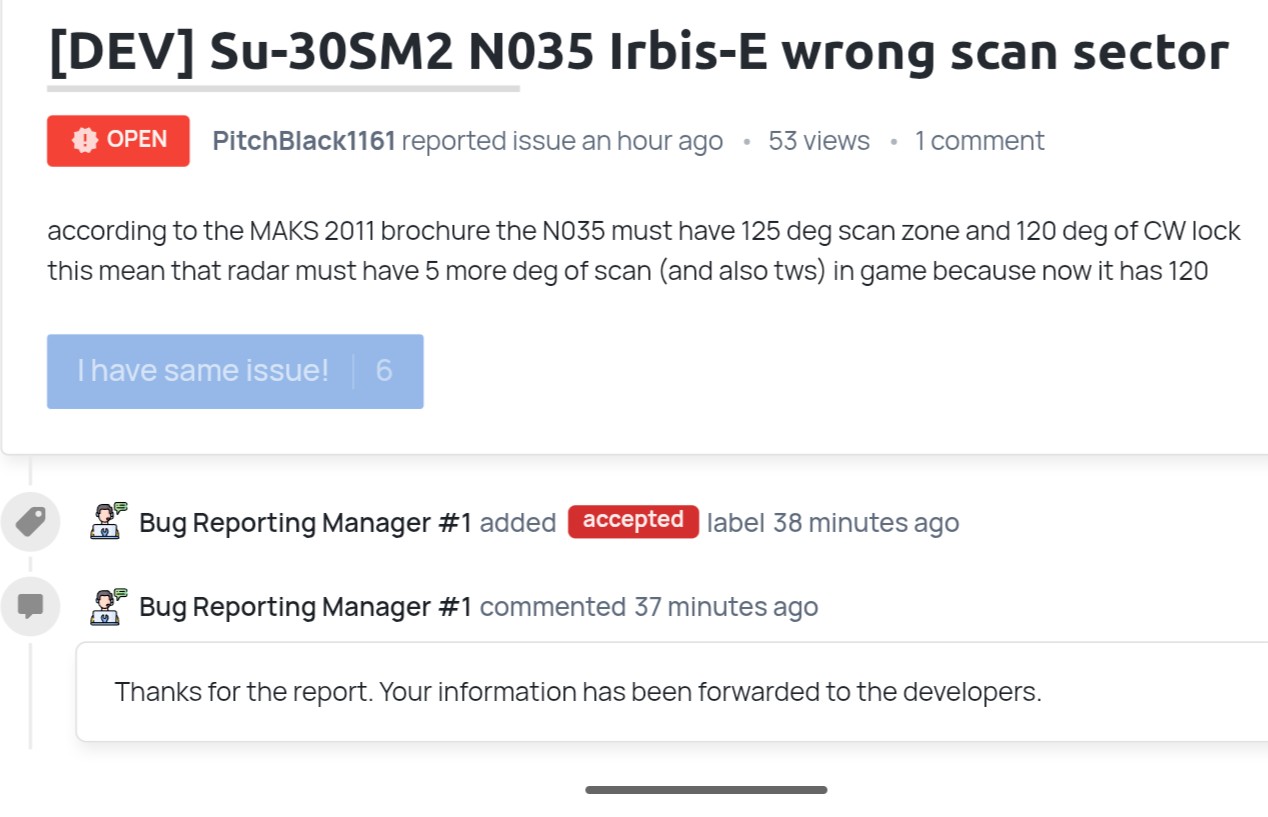Screen dimensions: 1268x817
Task: Click the count 6 on the same-issue button
Action: (x=384, y=371)
